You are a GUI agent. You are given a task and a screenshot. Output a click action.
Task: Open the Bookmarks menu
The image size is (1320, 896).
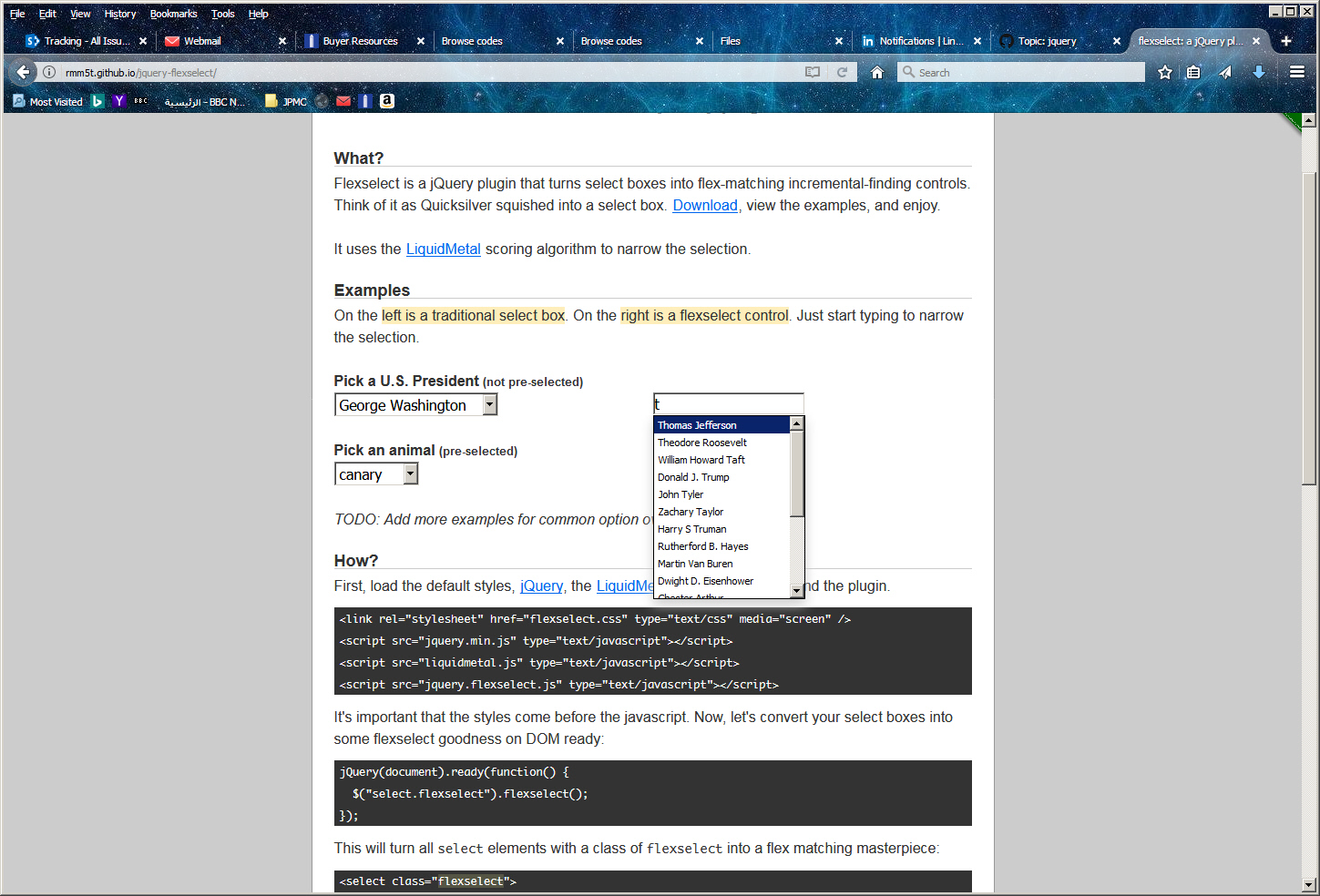point(173,14)
